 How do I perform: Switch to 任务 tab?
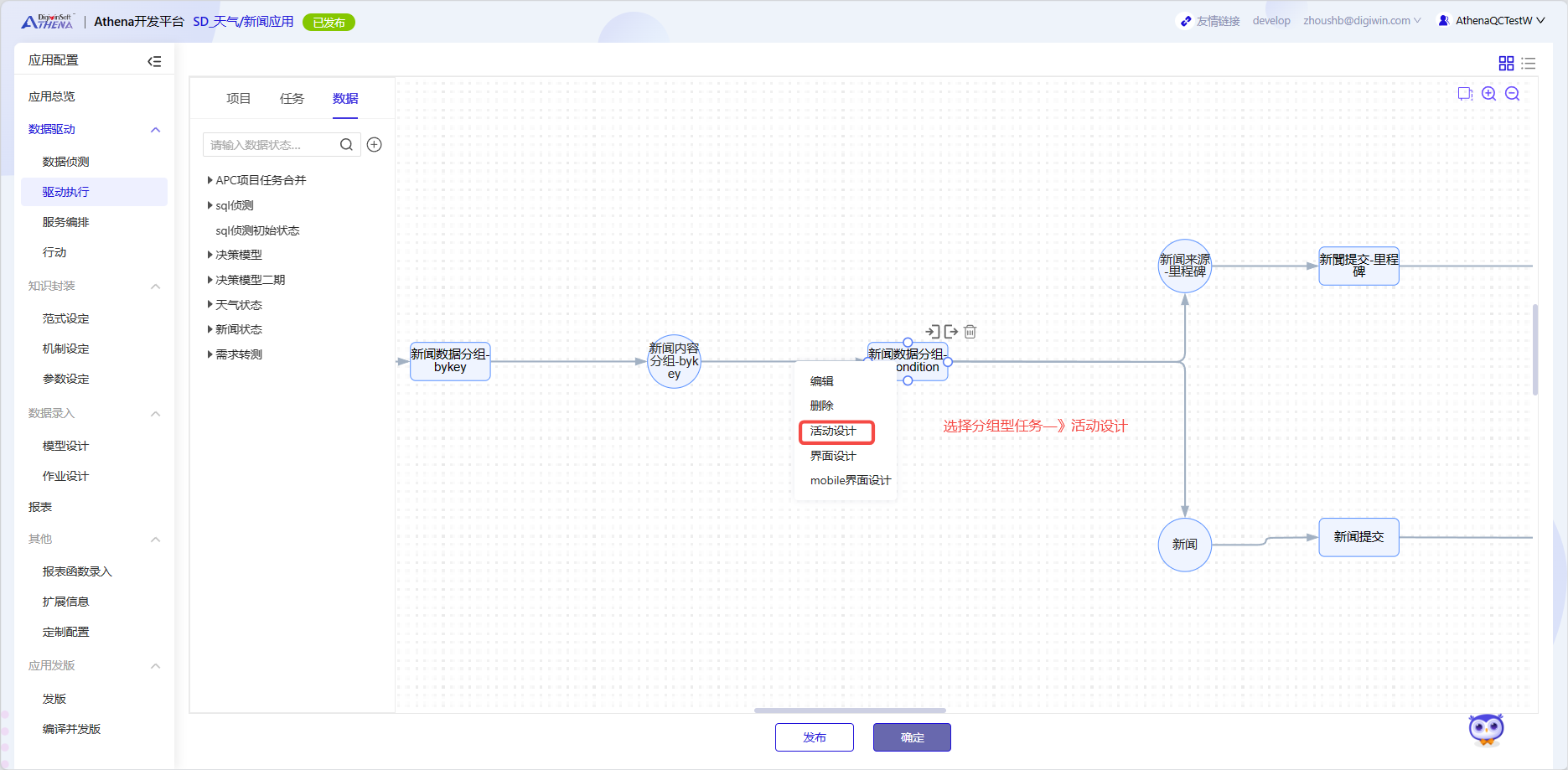292,99
